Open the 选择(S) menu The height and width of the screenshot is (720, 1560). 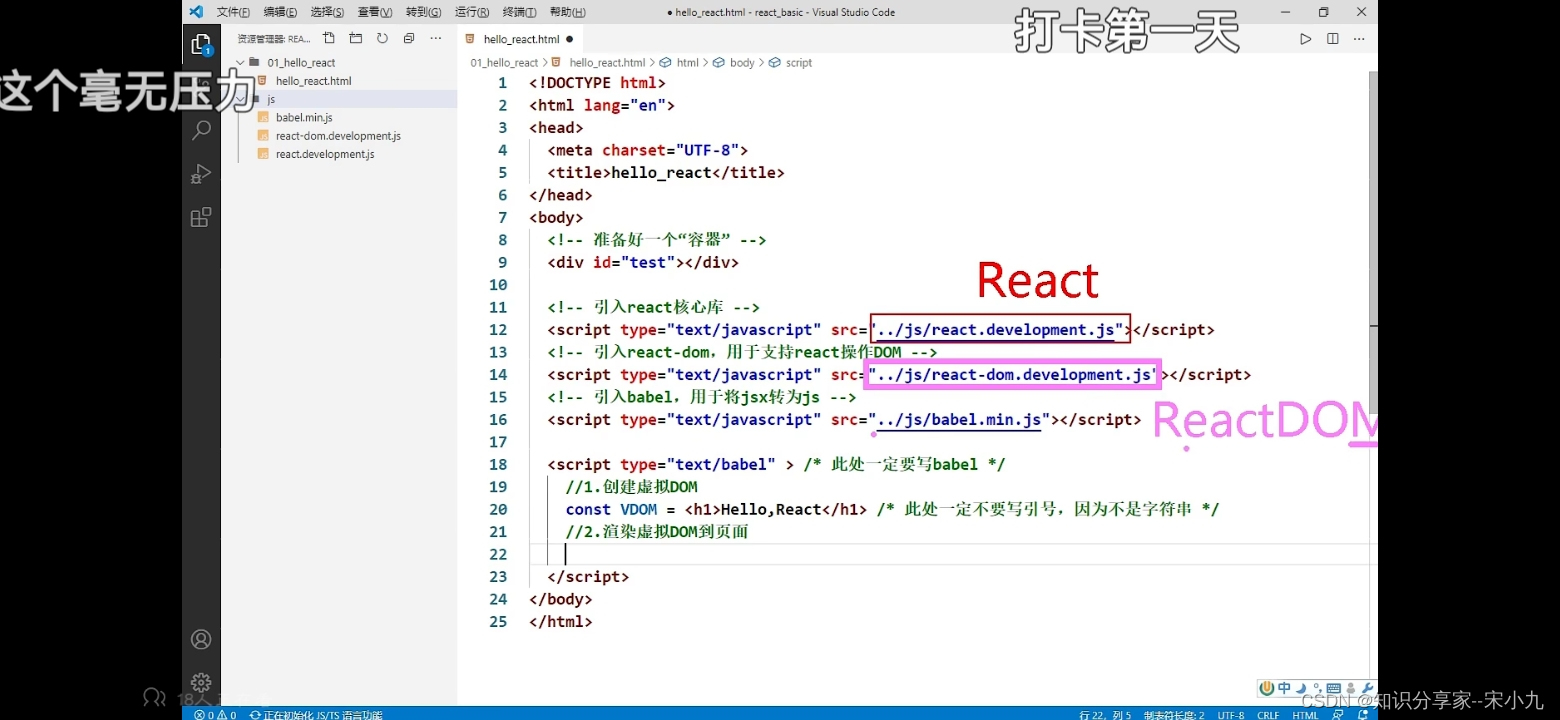[x=327, y=12]
